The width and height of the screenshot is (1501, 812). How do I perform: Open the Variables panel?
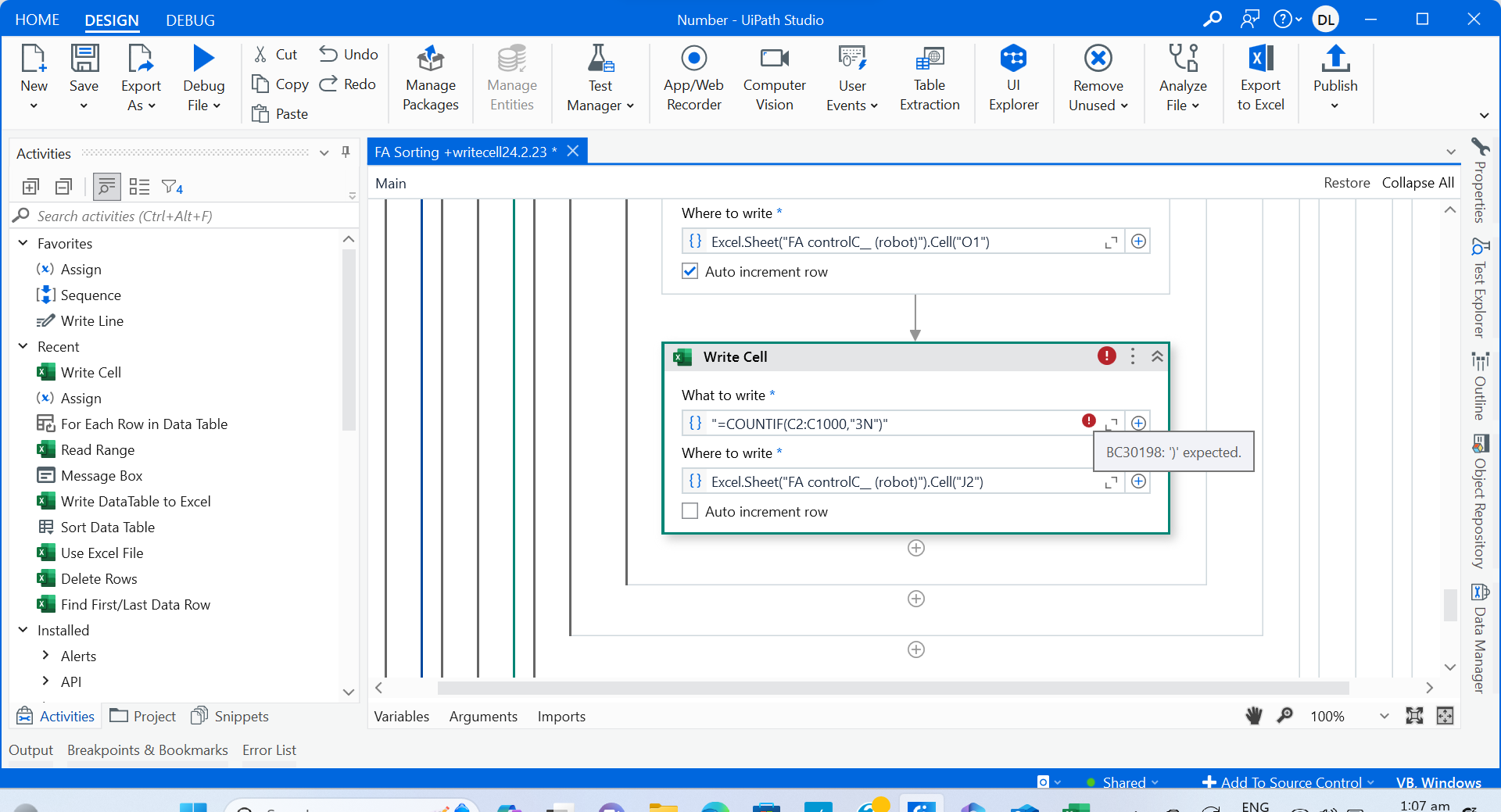402,717
